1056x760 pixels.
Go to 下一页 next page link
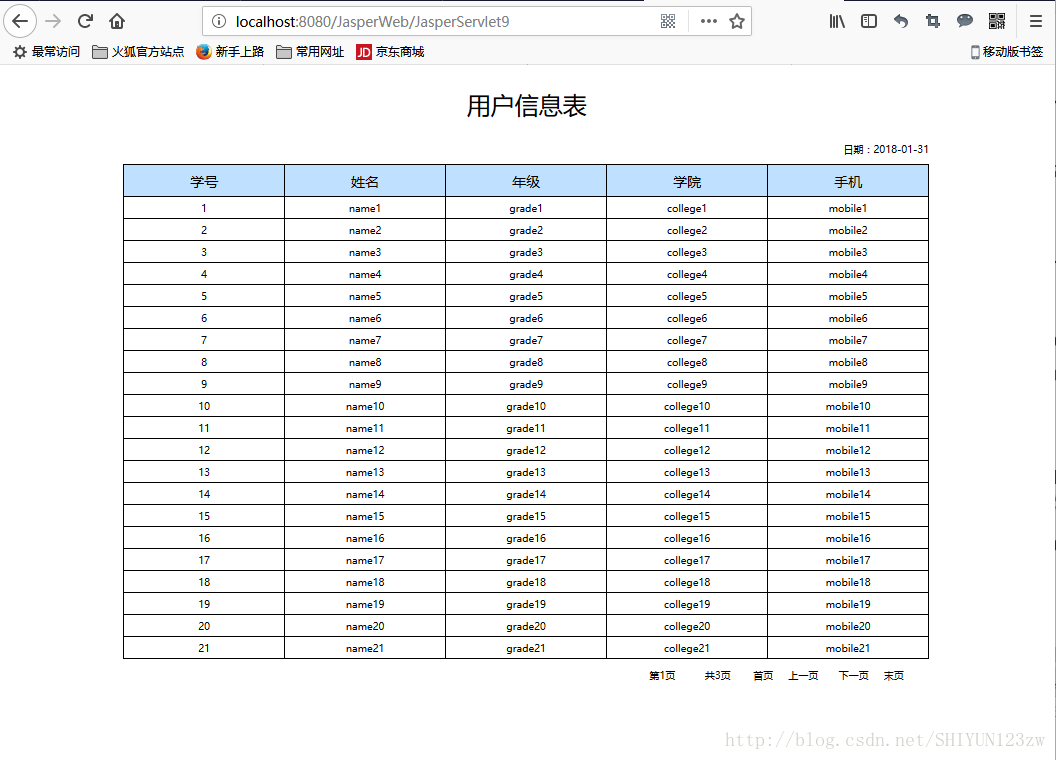click(x=853, y=676)
